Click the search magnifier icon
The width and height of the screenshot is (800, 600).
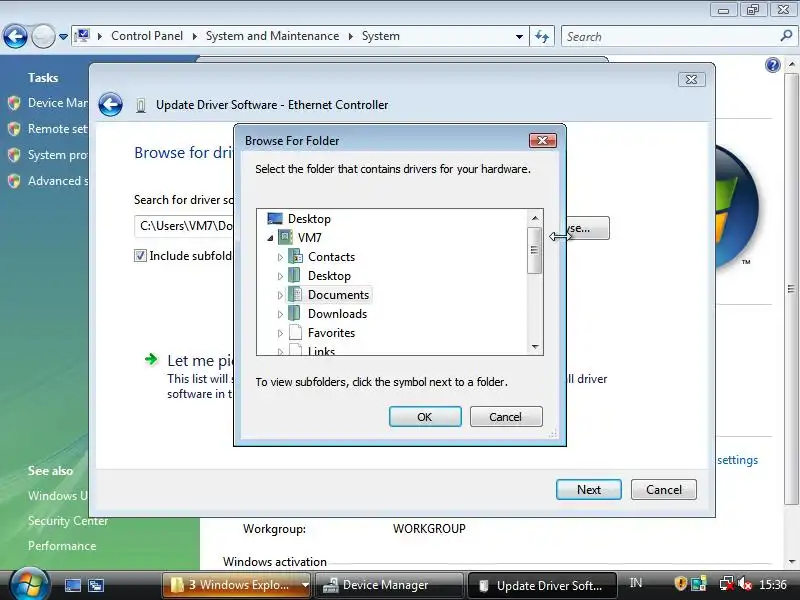(786, 36)
